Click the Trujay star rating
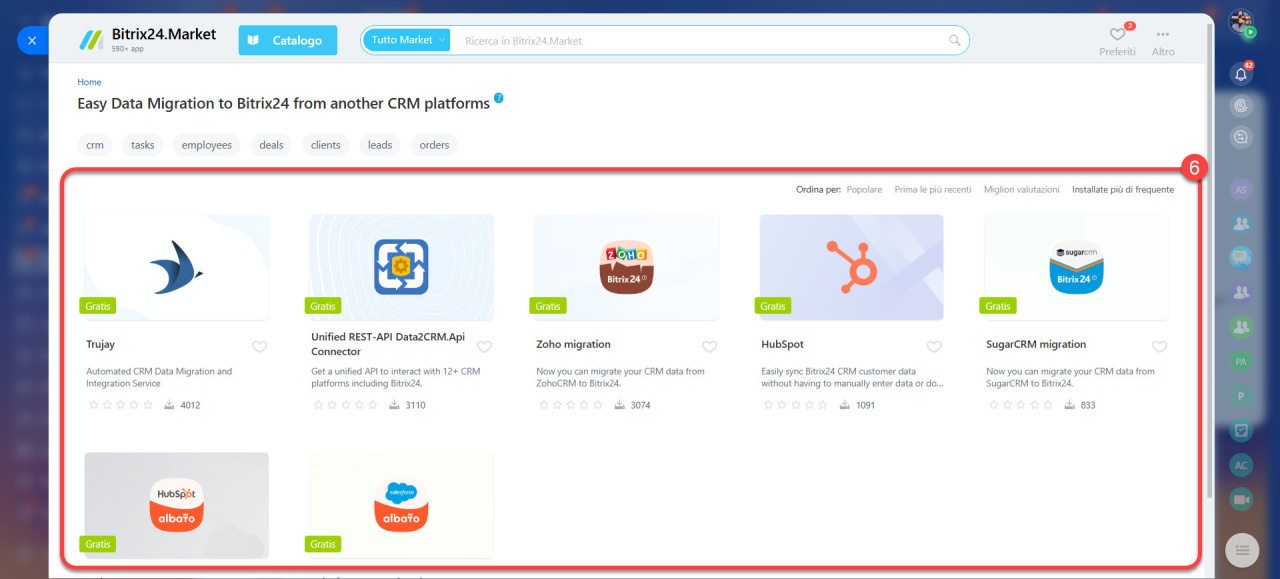Screen dimensions: 1280x579 coord(121,405)
